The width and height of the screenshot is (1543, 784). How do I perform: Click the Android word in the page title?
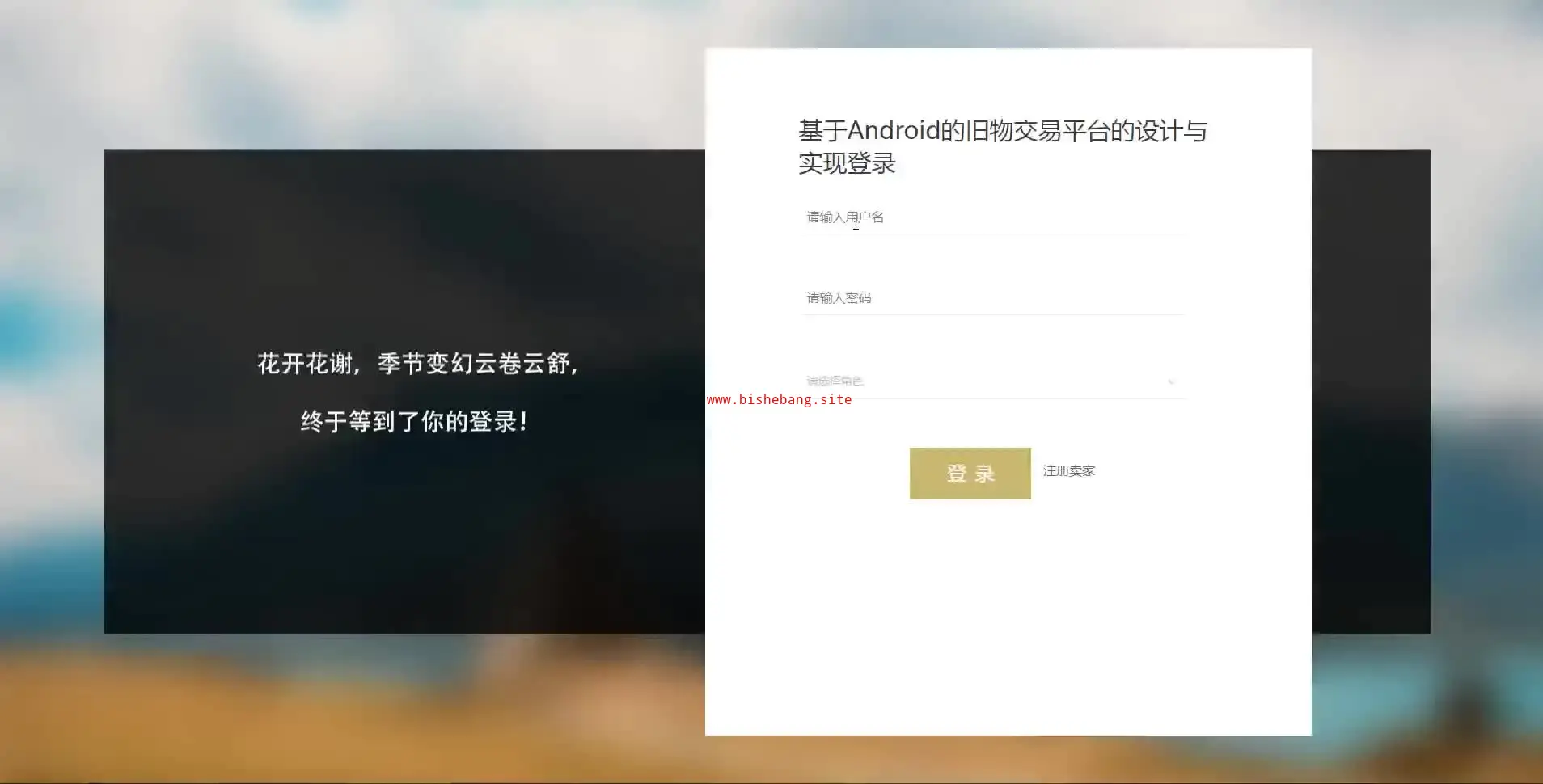click(x=894, y=130)
